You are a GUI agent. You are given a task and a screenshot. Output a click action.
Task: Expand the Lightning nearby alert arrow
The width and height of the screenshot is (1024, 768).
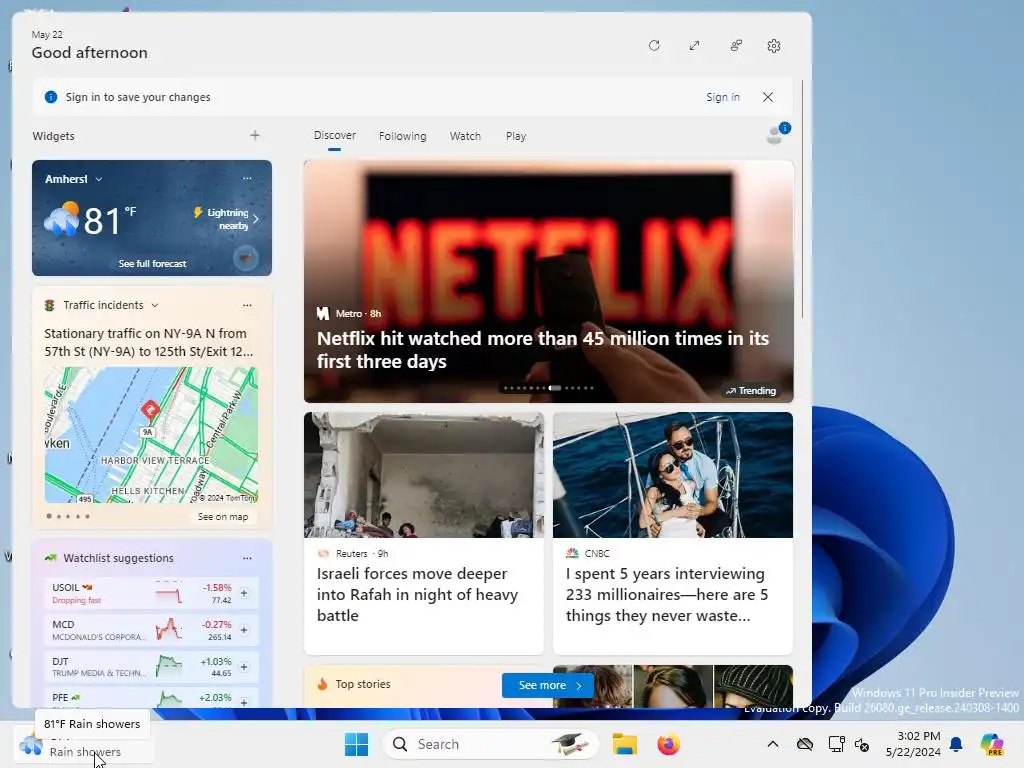pyautogui.click(x=256, y=219)
